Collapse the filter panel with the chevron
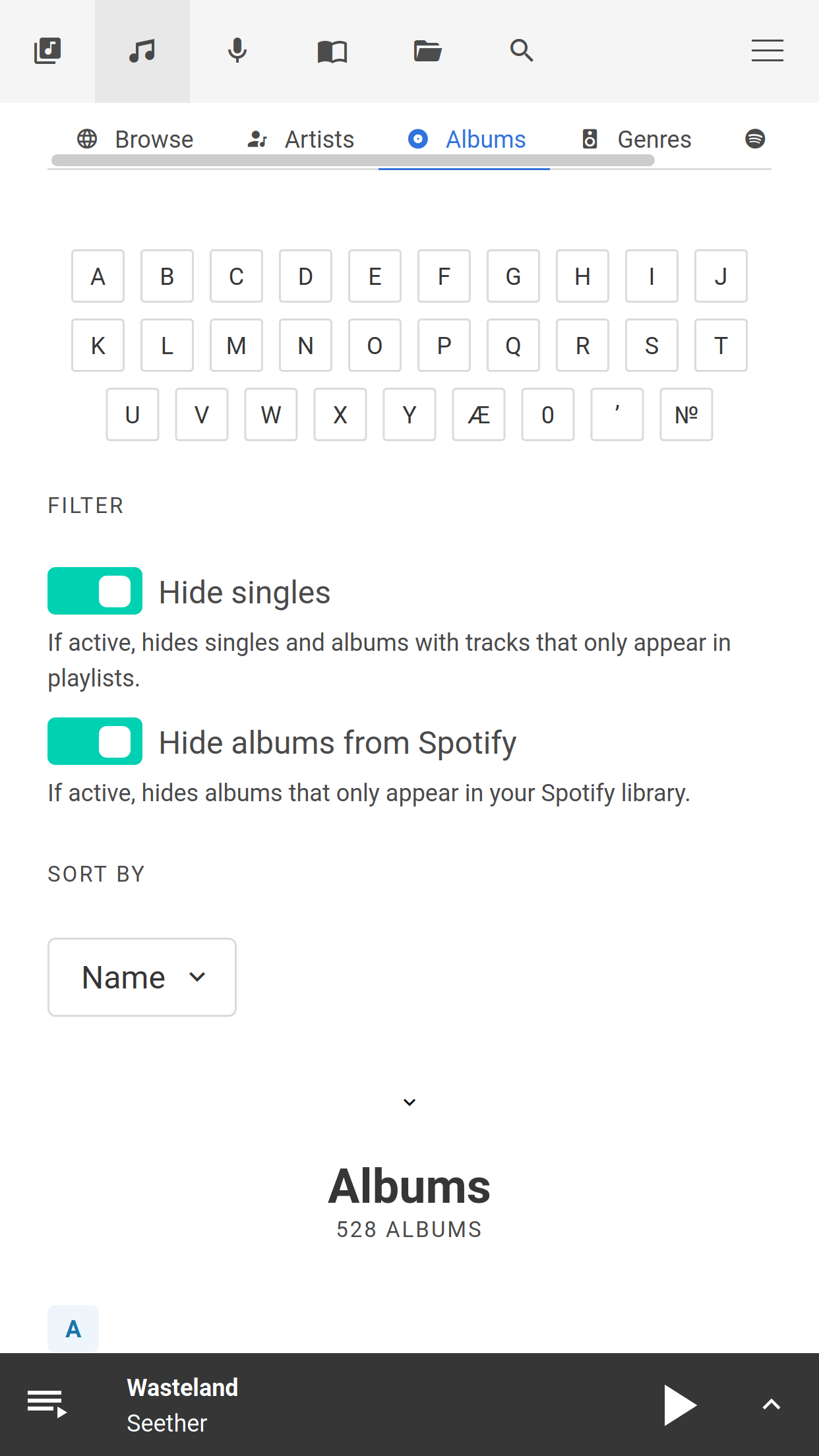Viewport: 819px width, 1456px height. tap(409, 1101)
